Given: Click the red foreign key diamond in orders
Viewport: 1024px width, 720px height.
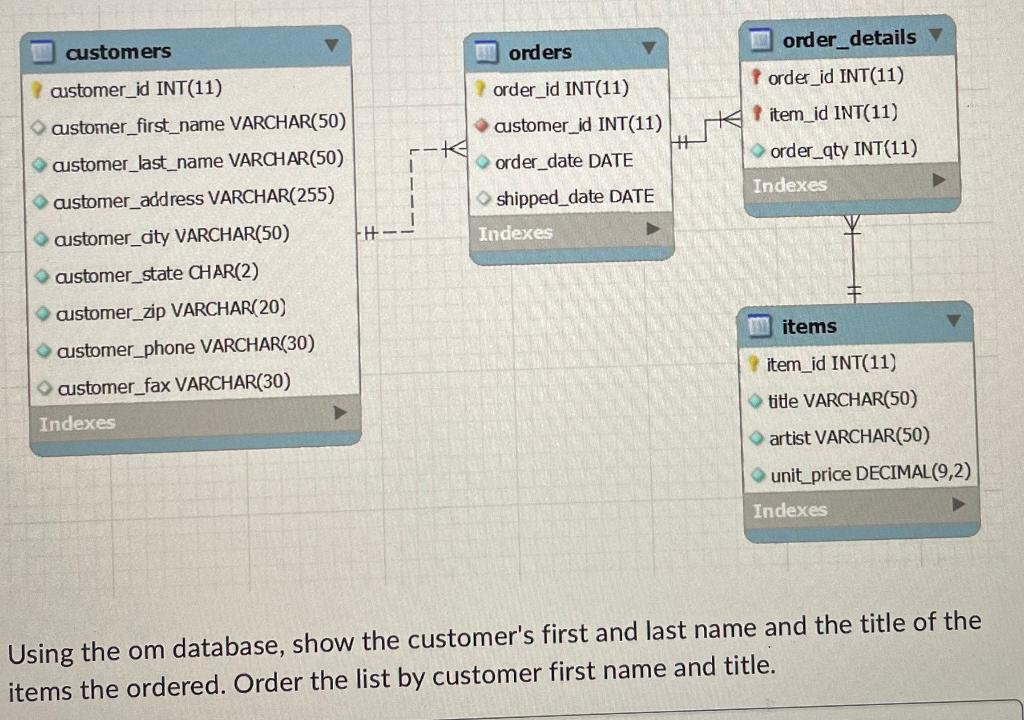Looking at the screenshot, I should click(482, 125).
